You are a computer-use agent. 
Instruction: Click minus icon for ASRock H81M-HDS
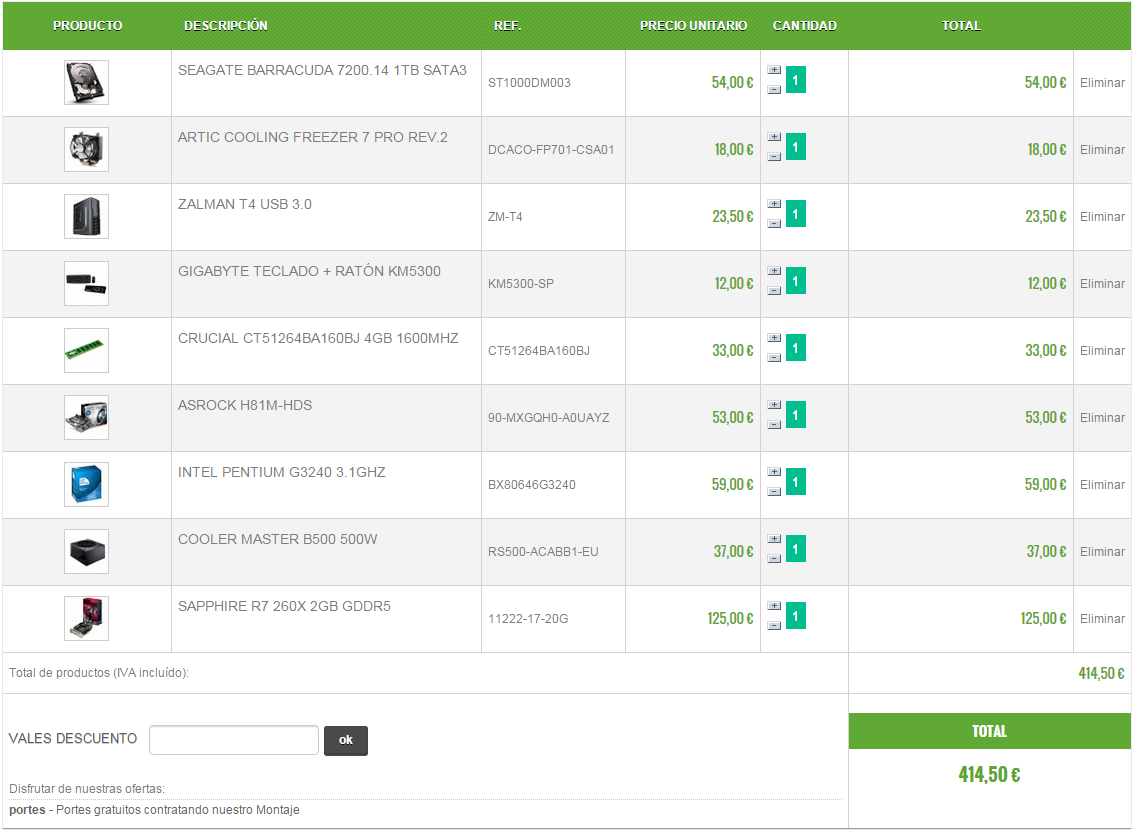pyautogui.click(x=774, y=424)
